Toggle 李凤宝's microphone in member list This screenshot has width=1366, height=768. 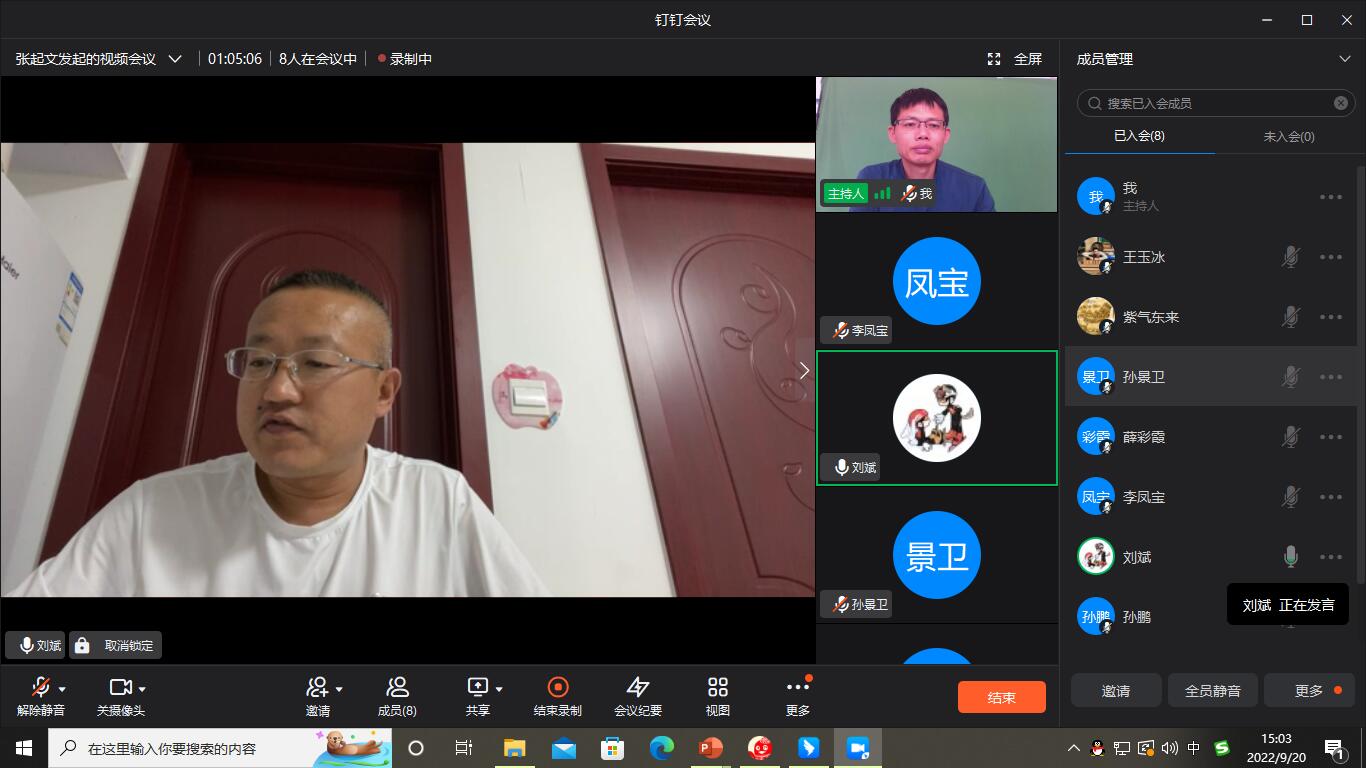coord(1291,497)
